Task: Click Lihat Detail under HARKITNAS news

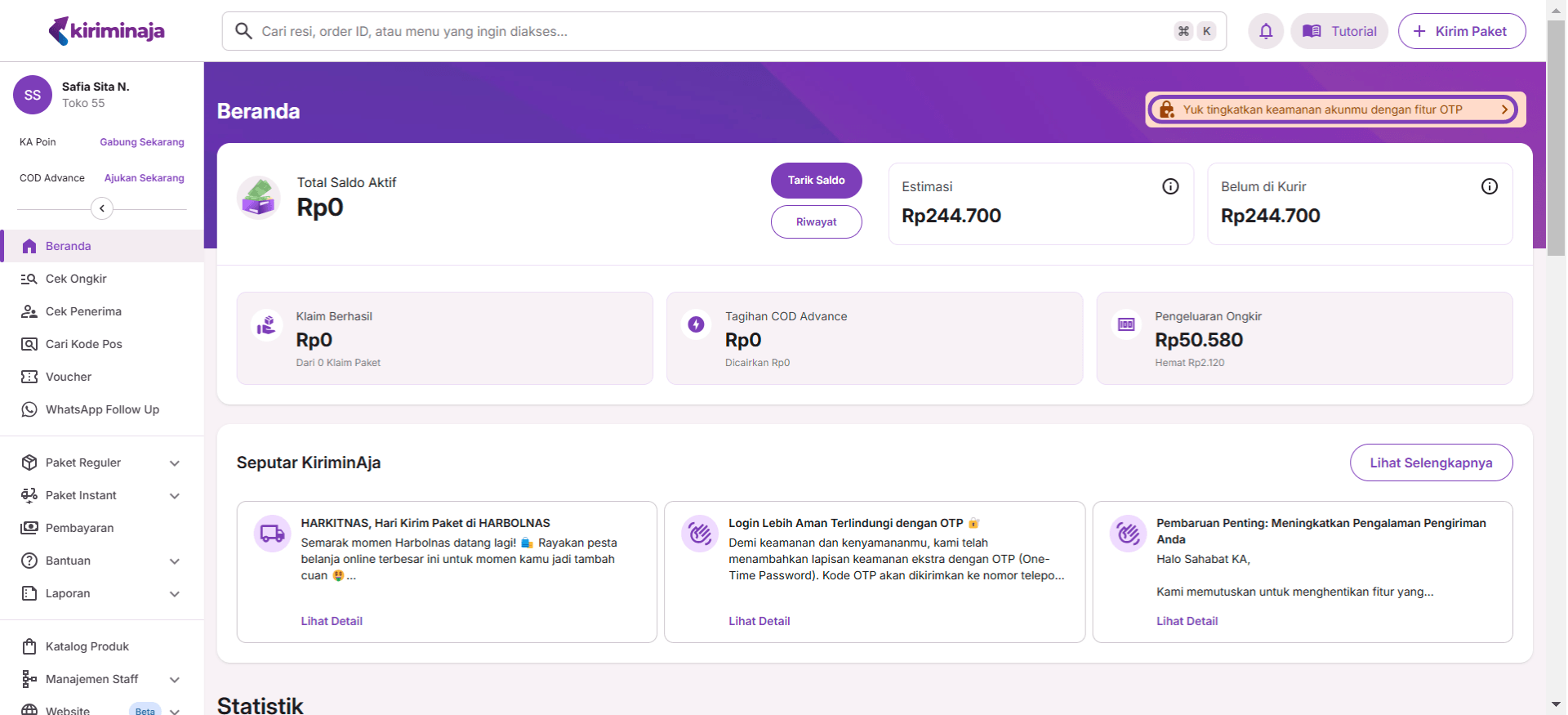Action: click(332, 621)
